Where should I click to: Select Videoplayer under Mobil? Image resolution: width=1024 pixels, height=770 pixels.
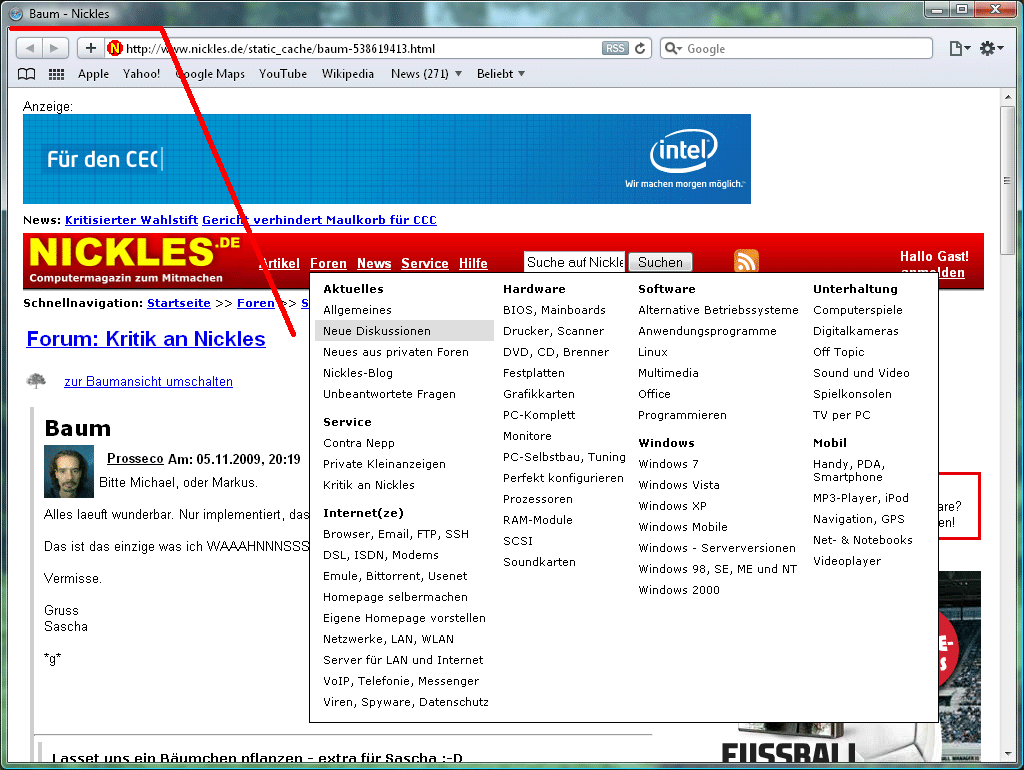847,561
